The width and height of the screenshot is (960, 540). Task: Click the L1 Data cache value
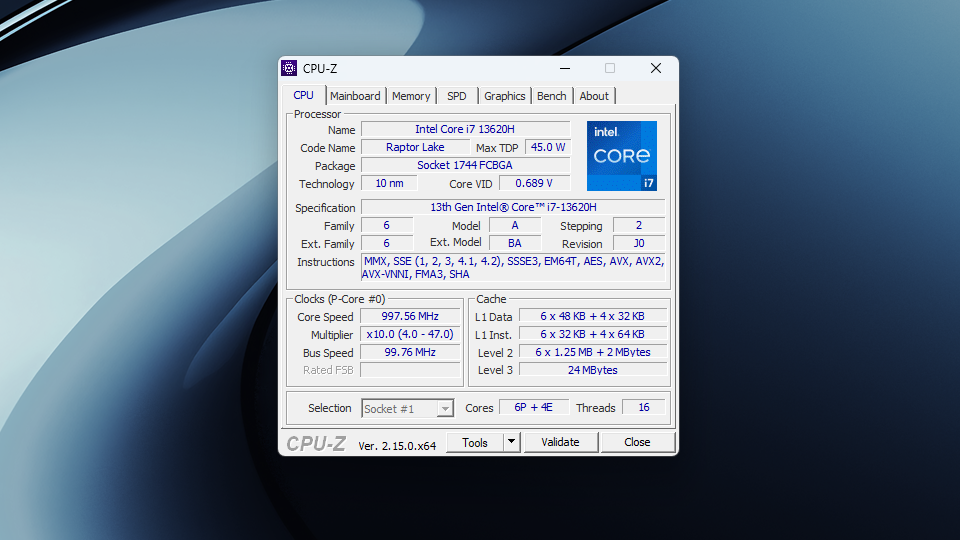coord(593,316)
